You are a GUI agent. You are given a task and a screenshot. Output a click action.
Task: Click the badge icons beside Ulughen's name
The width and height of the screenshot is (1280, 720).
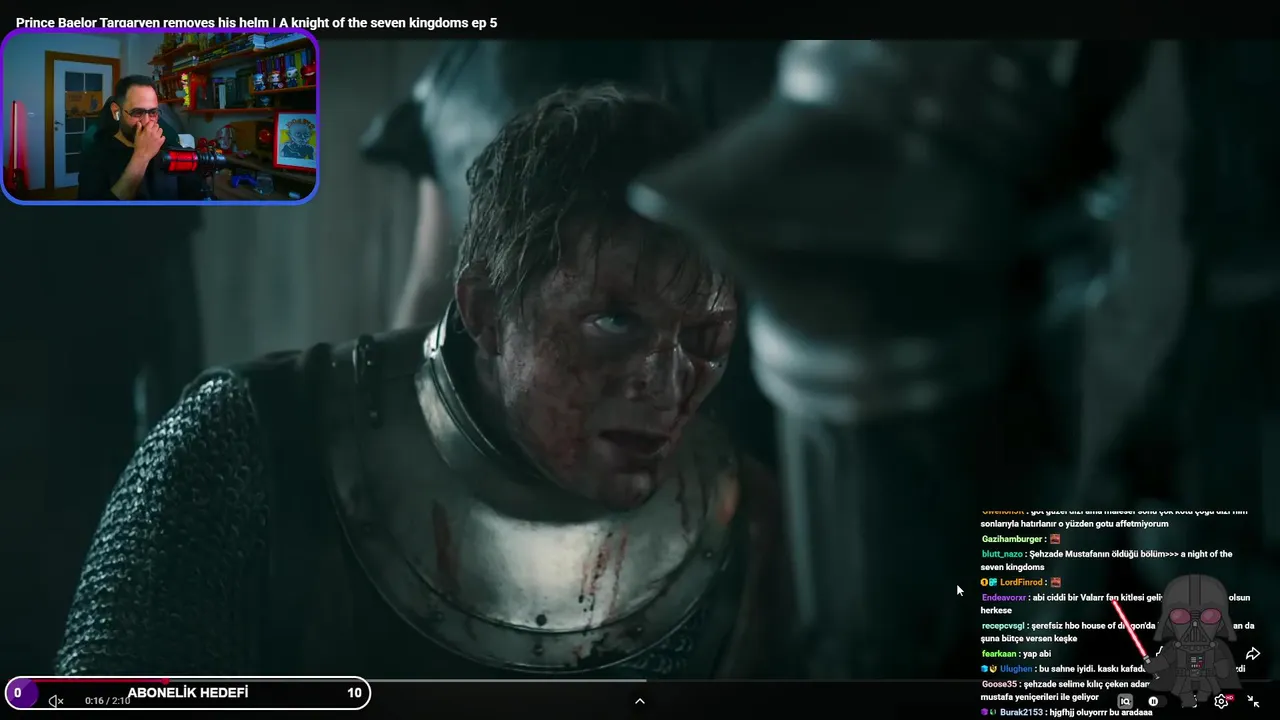989,669
